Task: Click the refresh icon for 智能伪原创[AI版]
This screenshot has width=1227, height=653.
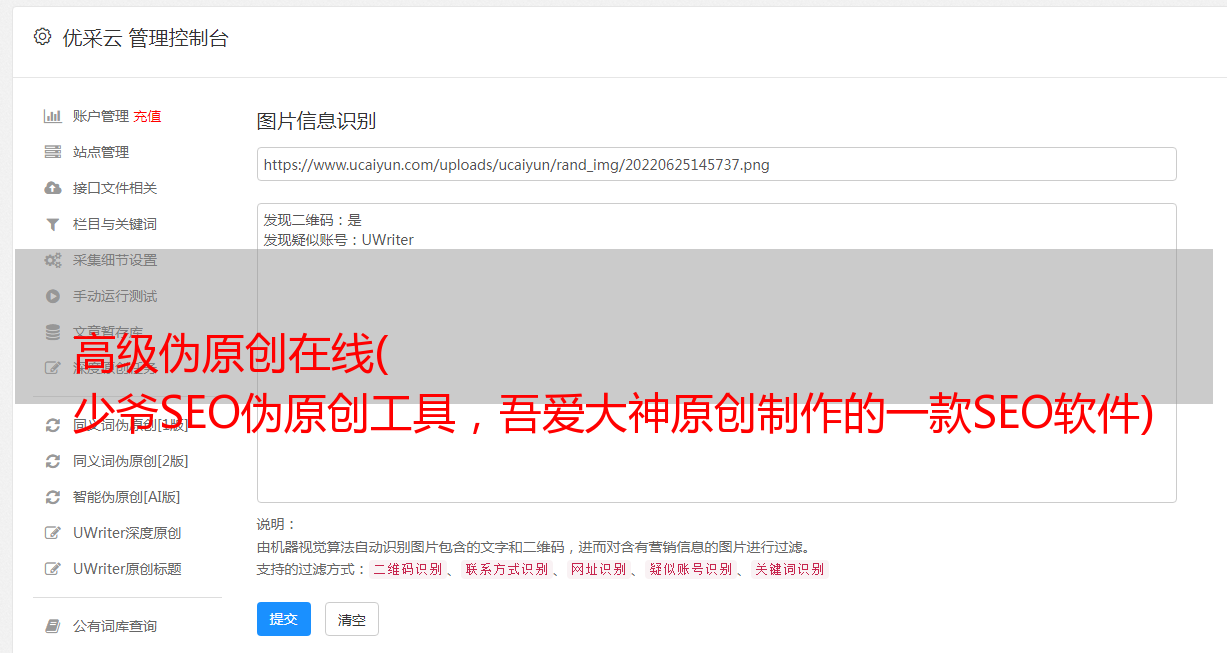Action: coord(53,497)
